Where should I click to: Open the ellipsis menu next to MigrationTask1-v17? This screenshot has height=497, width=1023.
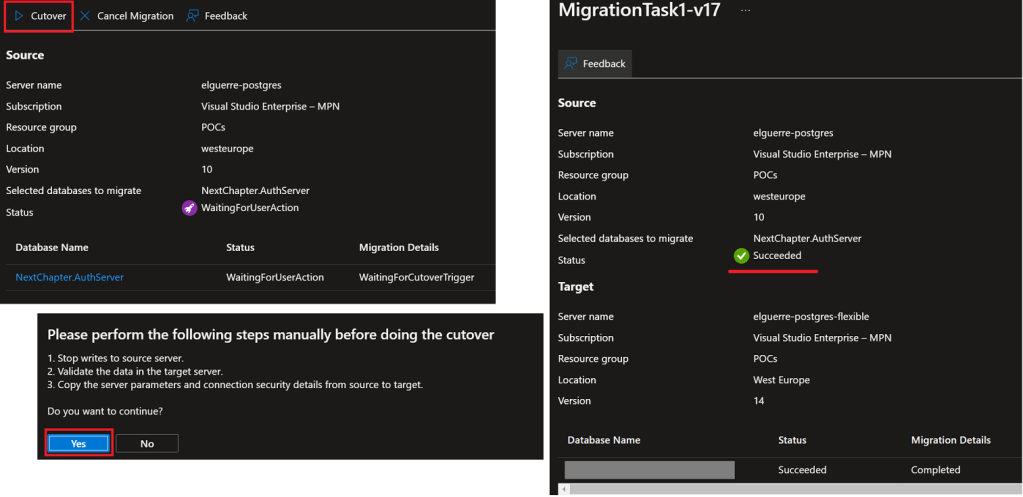point(745,10)
